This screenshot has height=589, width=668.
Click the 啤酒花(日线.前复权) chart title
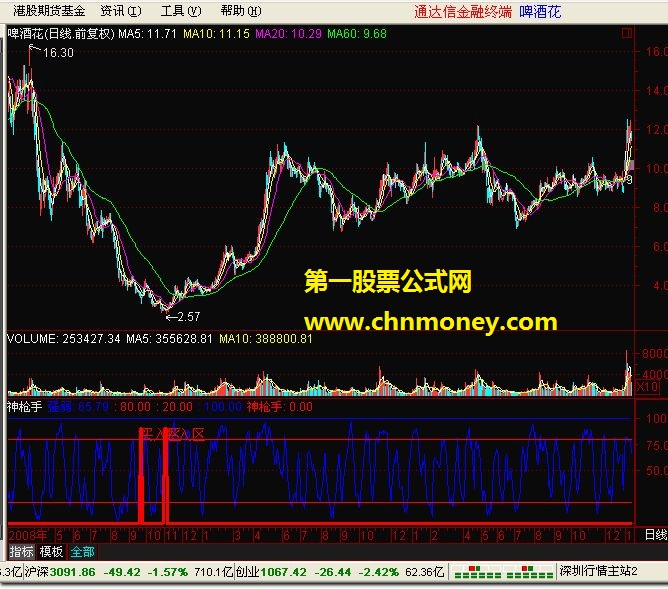click(x=61, y=34)
